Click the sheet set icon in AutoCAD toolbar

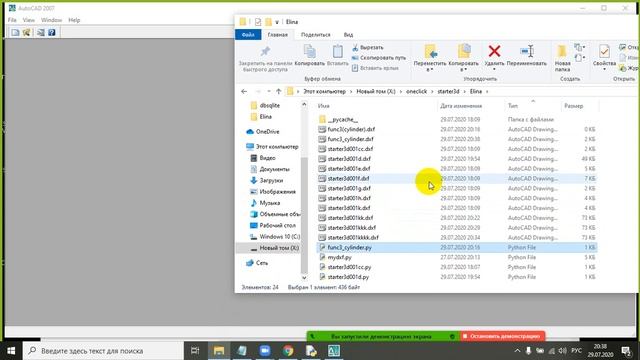40,32
